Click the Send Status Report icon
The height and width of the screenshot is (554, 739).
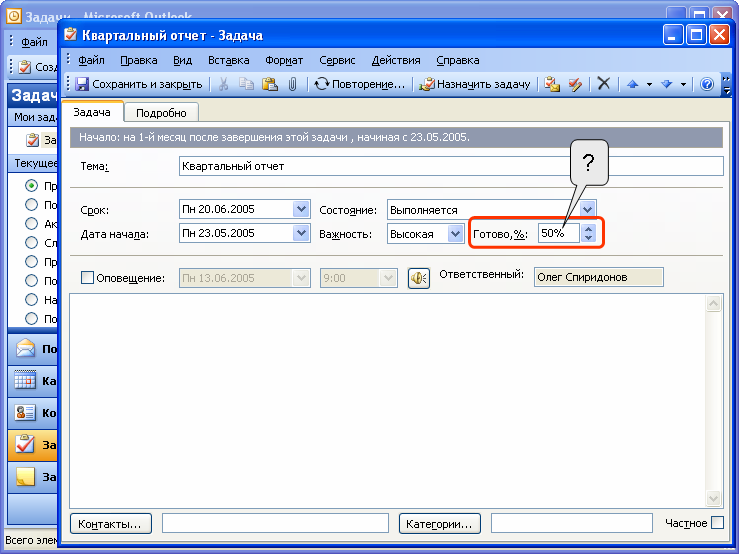pos(552,84)
